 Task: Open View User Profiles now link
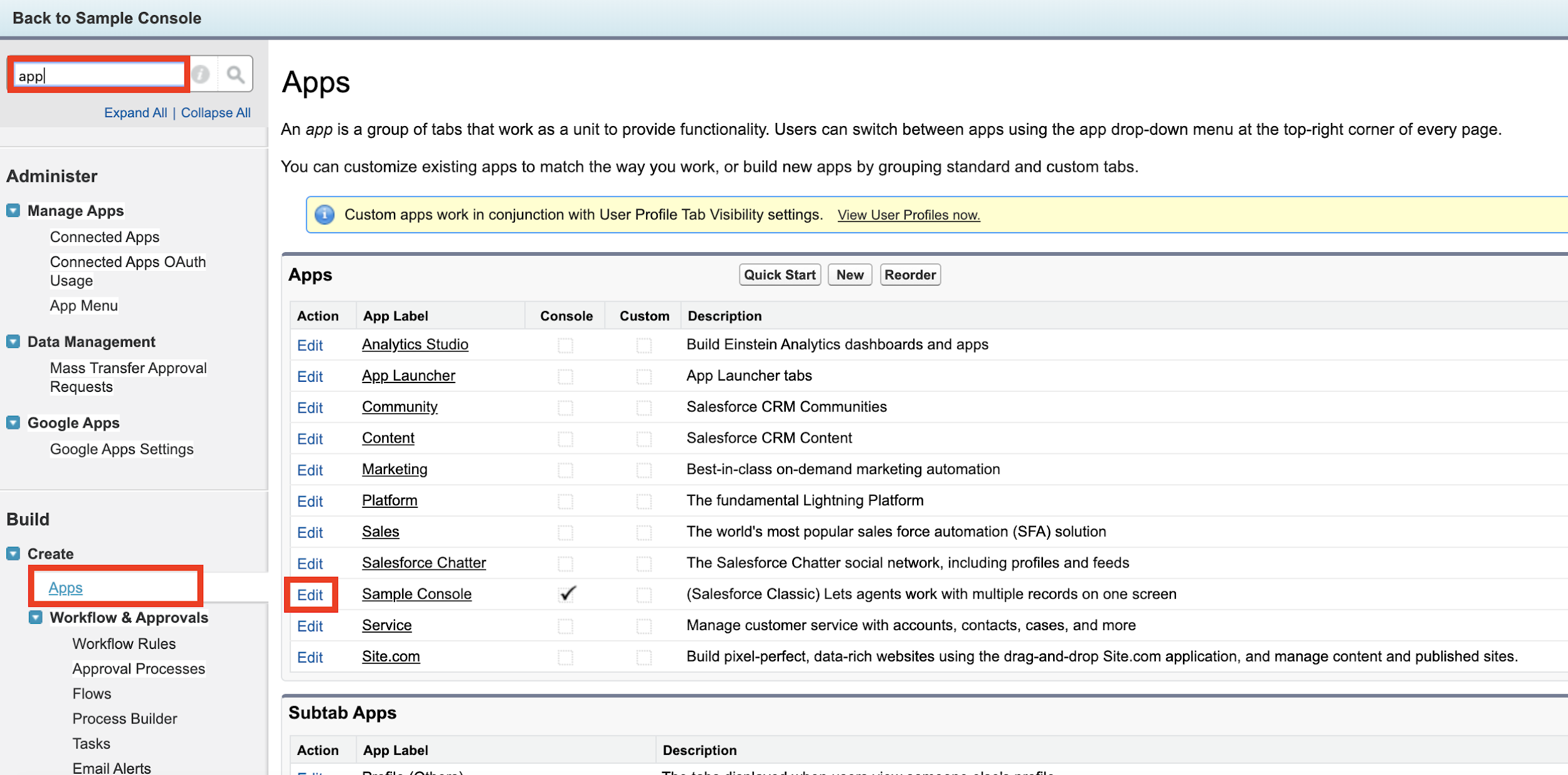coord(908,215)
